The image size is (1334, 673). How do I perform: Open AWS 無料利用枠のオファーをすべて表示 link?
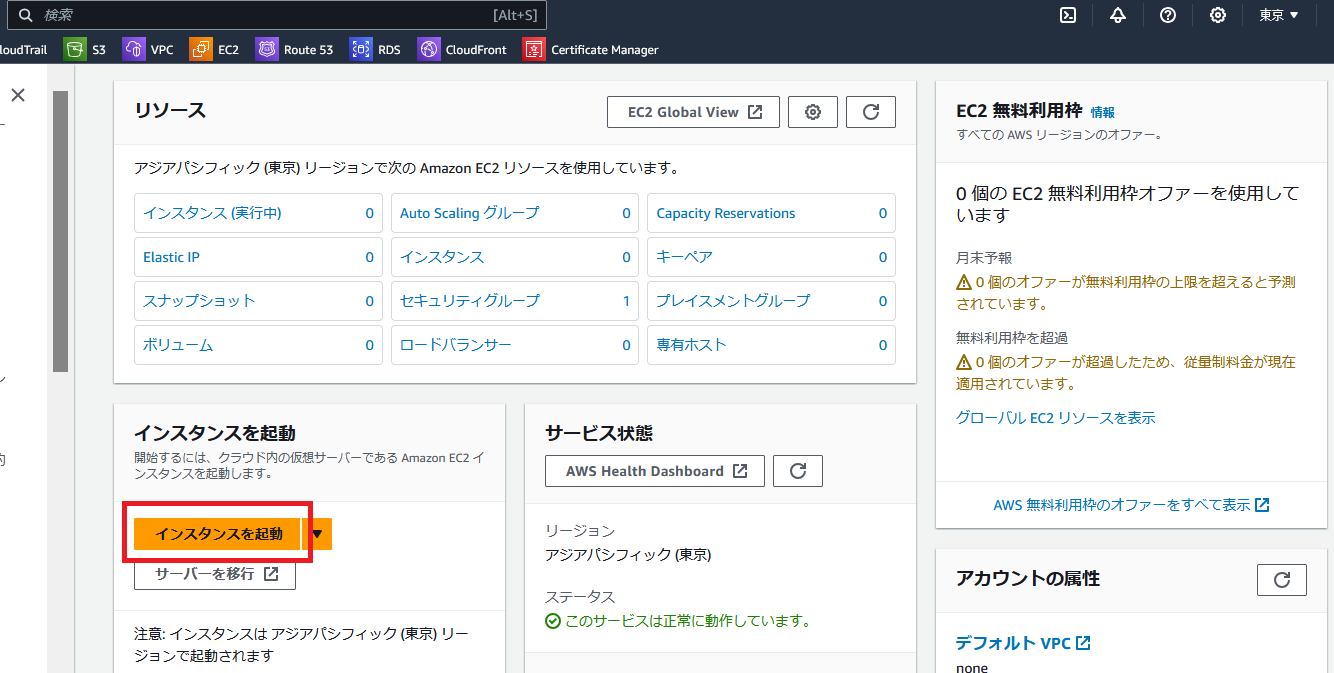tap(1131, 505)
